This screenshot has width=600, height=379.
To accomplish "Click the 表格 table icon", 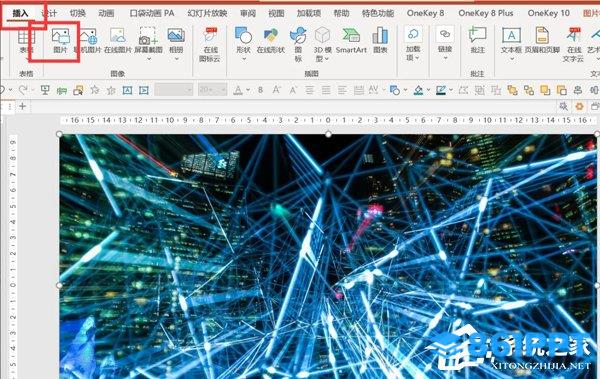I will pyautogui.click(x=26, y=41).
